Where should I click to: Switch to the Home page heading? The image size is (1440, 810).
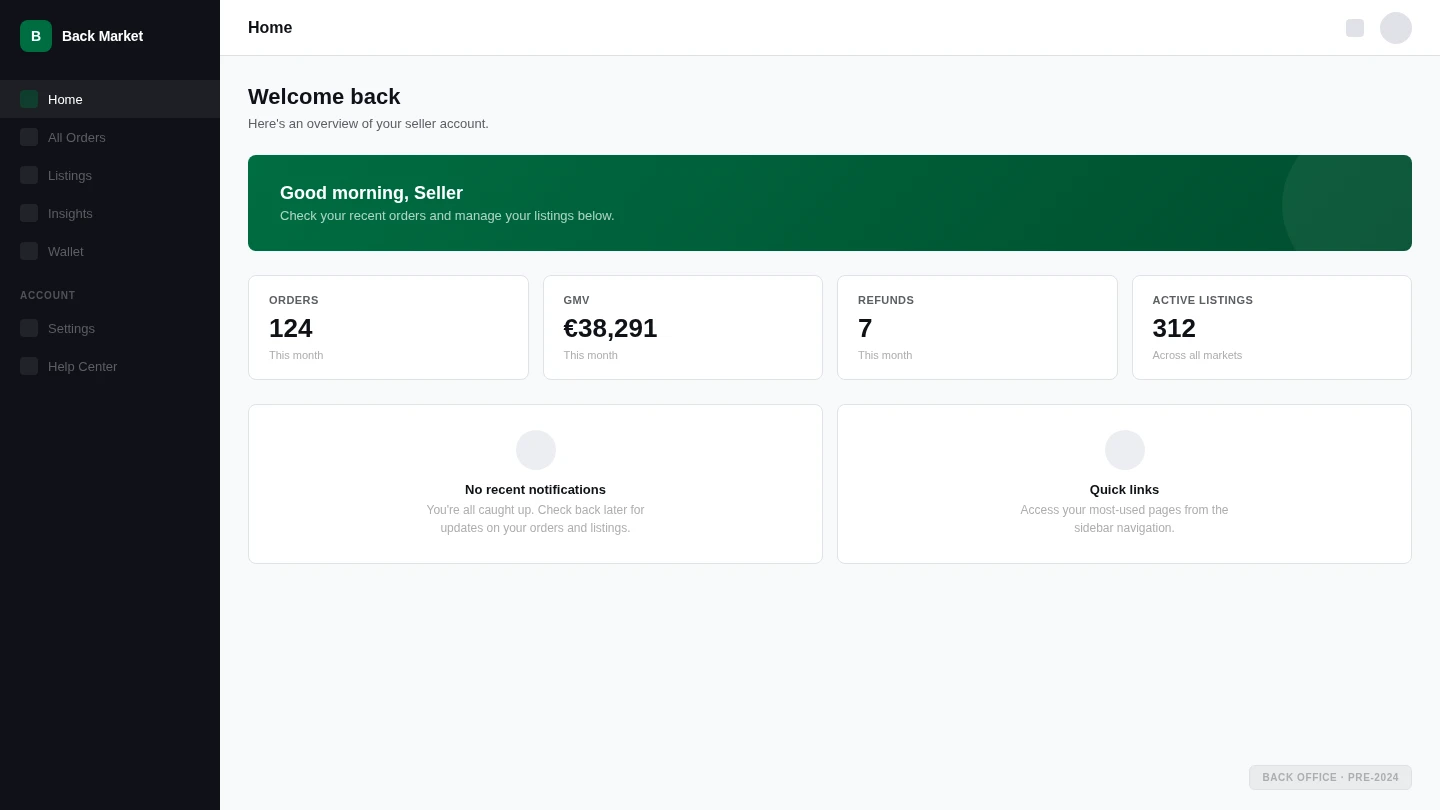pyautogui.click(x=270, y=28)
